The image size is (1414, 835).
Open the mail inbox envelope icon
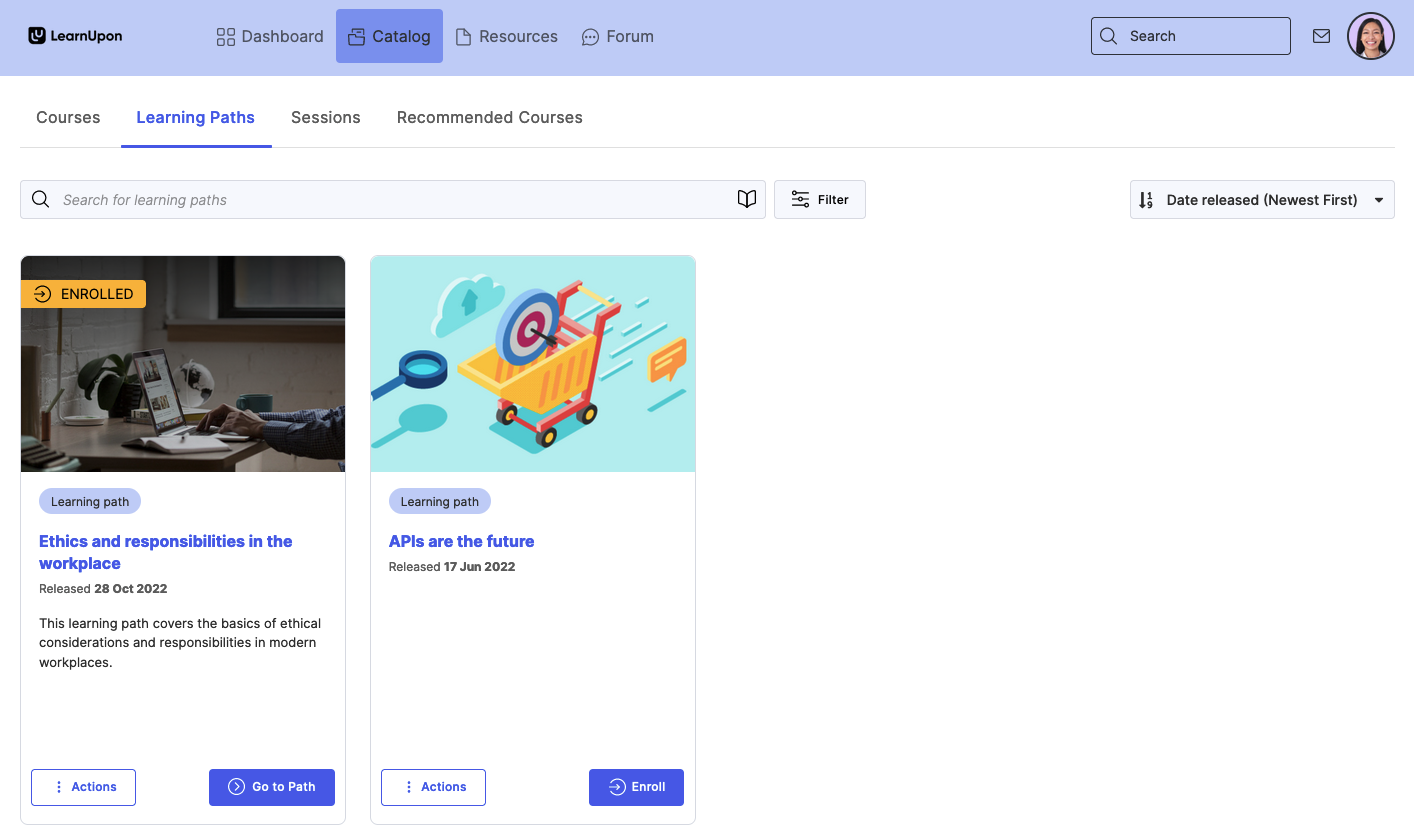(1321, 36)
